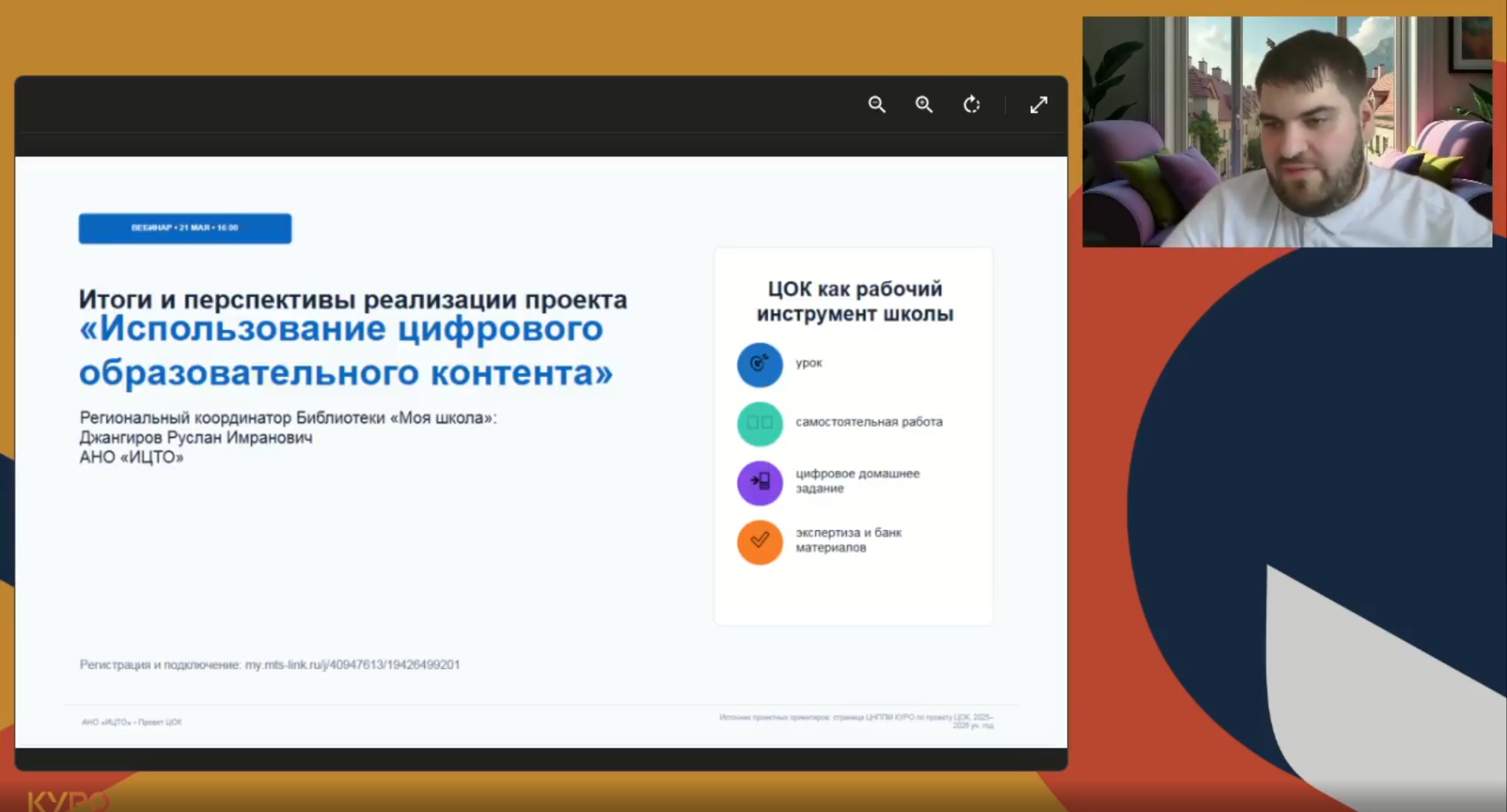Open the my.mts-link.ru registration link
The height and width of the screenshot is (812, 1507).
click(353, 664)
